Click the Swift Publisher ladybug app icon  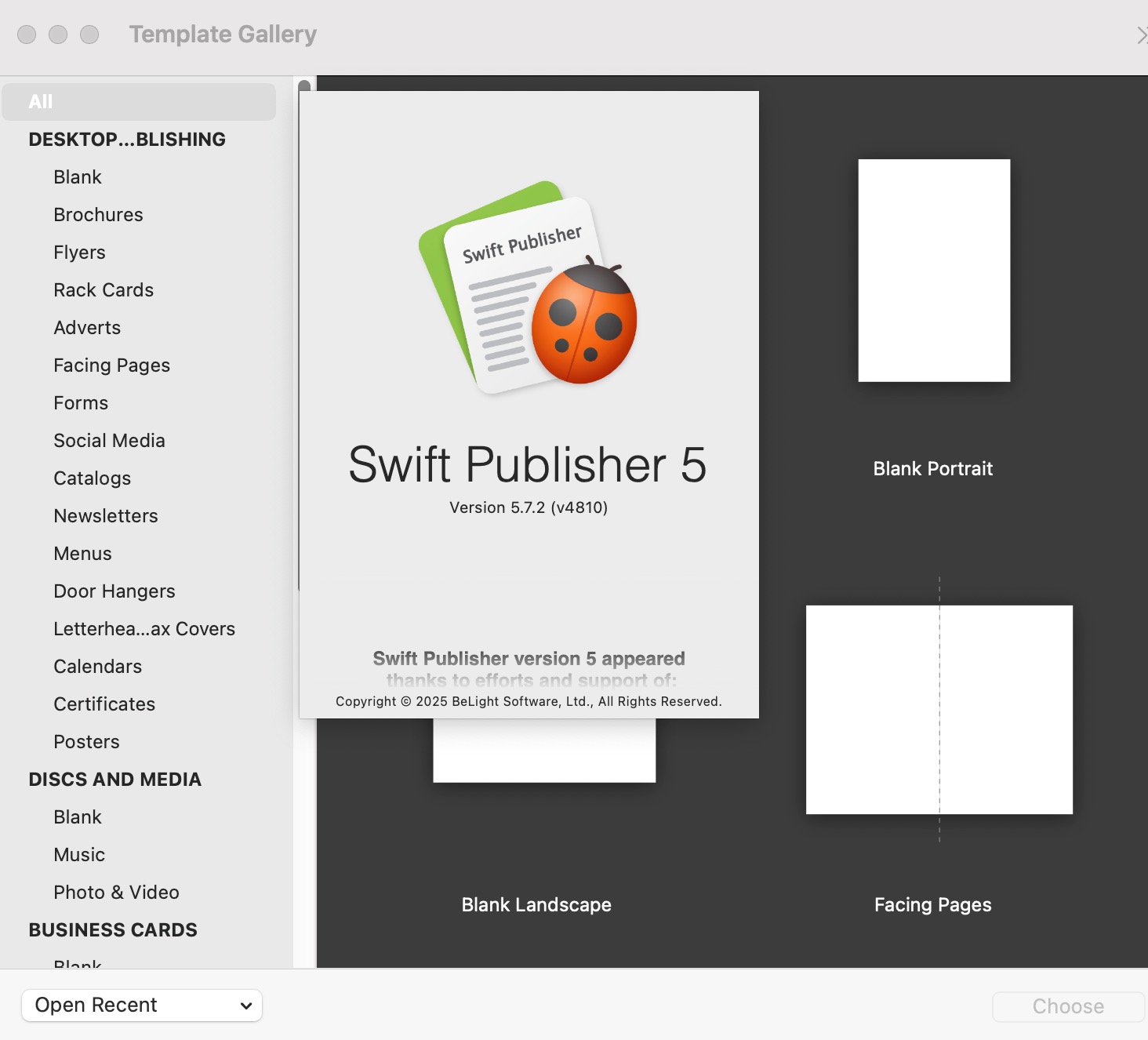tap(529, 288)
